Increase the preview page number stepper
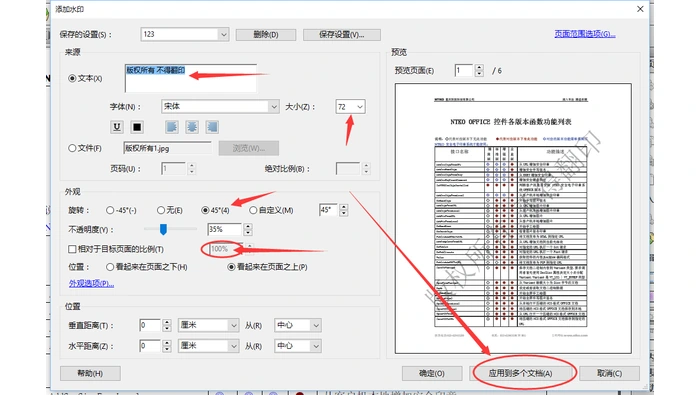The width and height of the screenshot is (700, 395). [479, 67]
